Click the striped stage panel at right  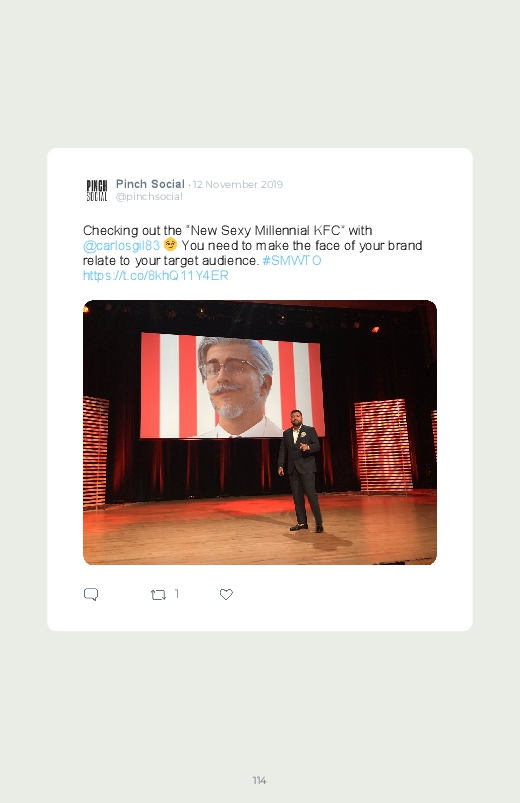383,446
